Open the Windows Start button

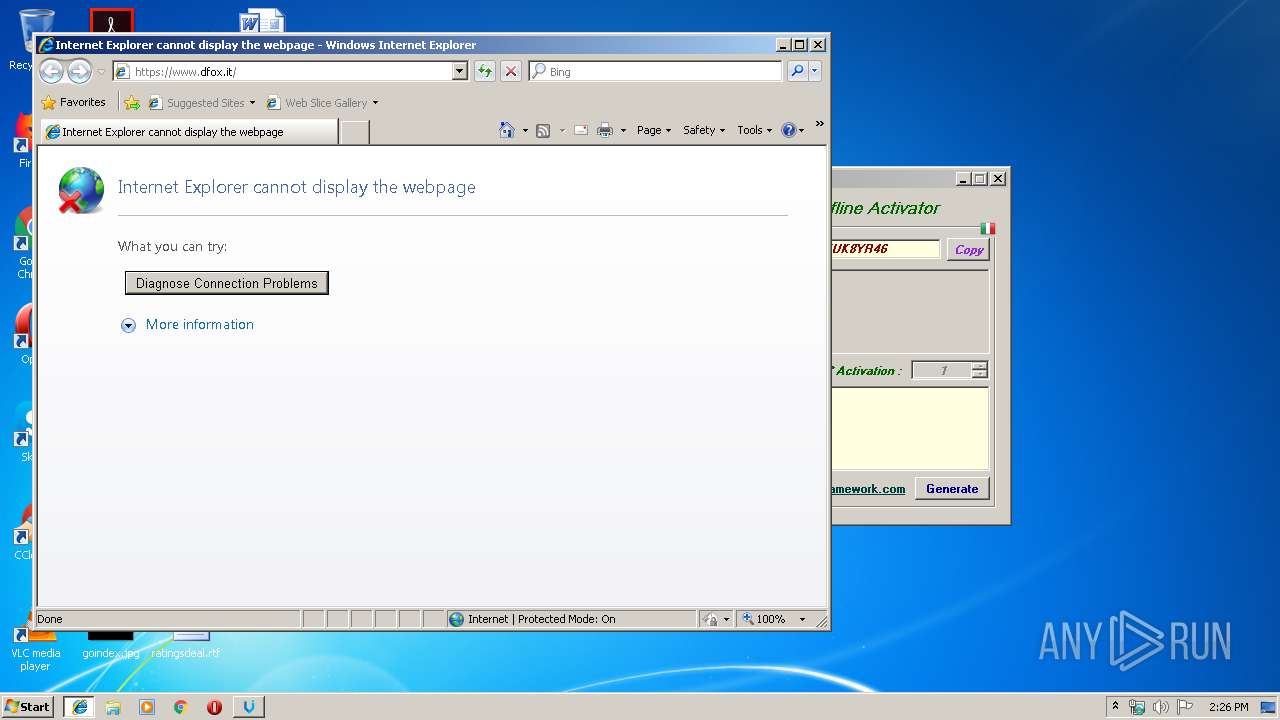28,706
